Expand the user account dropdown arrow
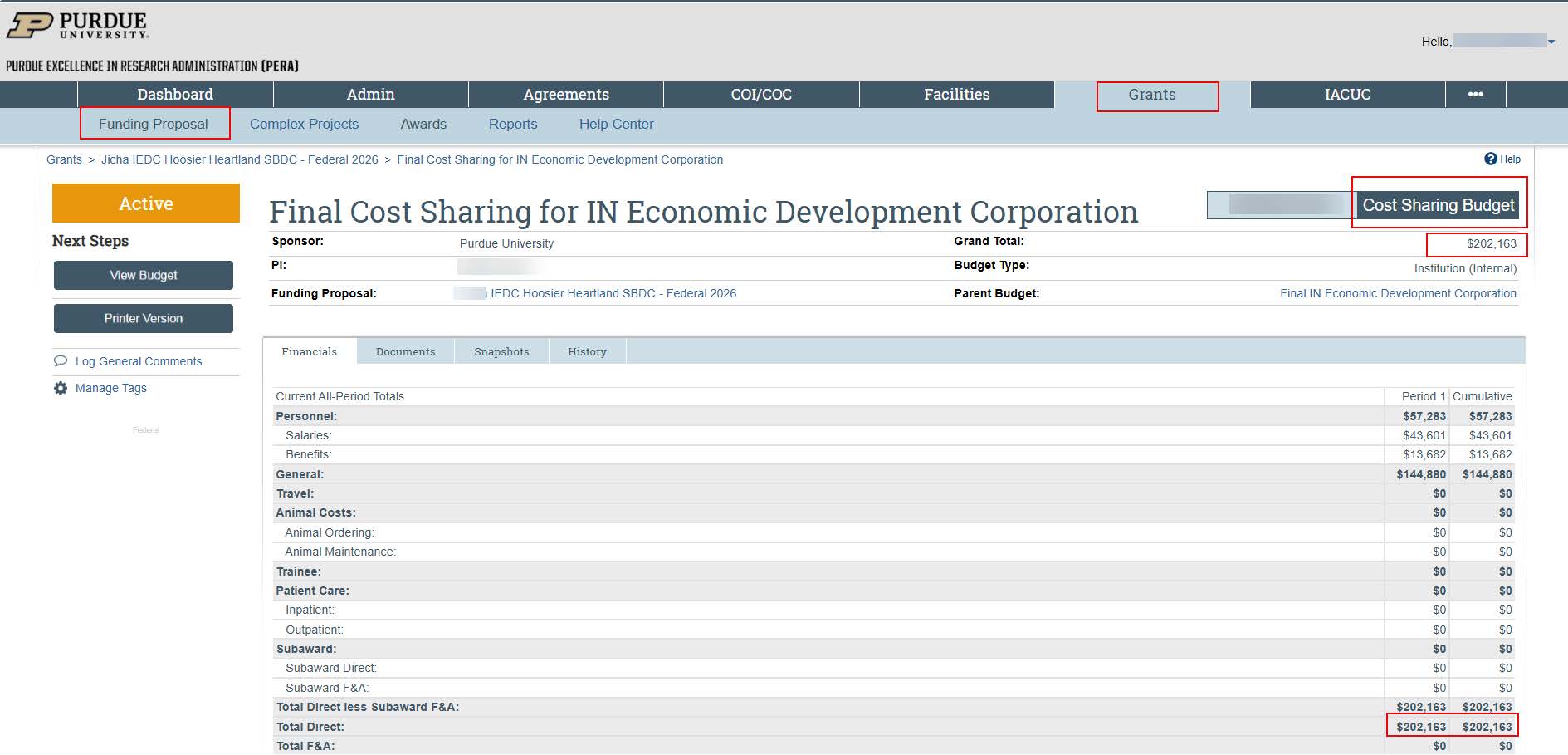Viewport: 1568px width, 755px height. click(1551, 42)
